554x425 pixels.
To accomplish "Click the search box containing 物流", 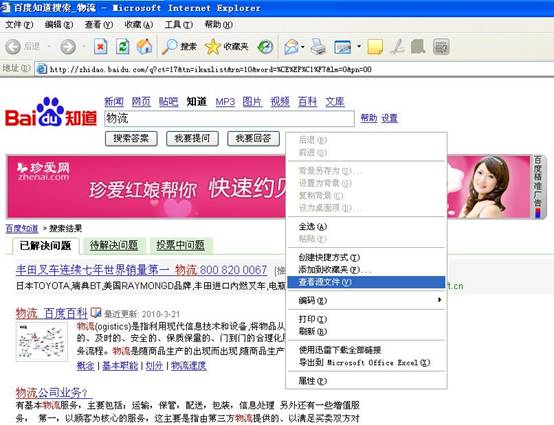I will coord(229,118).
